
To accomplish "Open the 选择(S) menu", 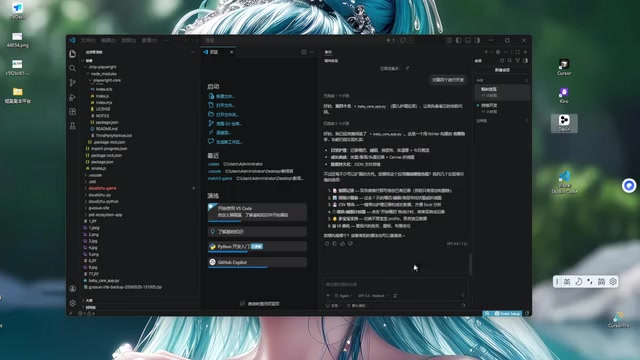I will point(129,40).
